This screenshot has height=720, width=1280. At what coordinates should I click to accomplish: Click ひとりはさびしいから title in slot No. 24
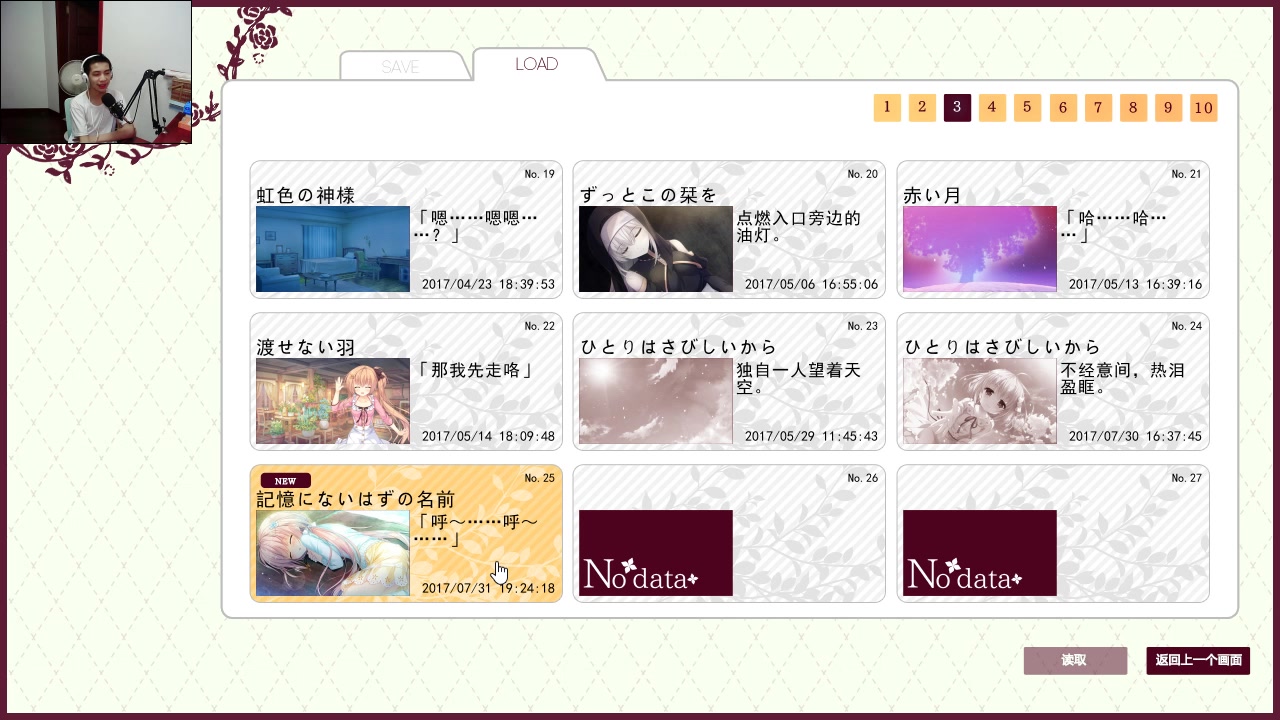click(x=1003, y=347)
